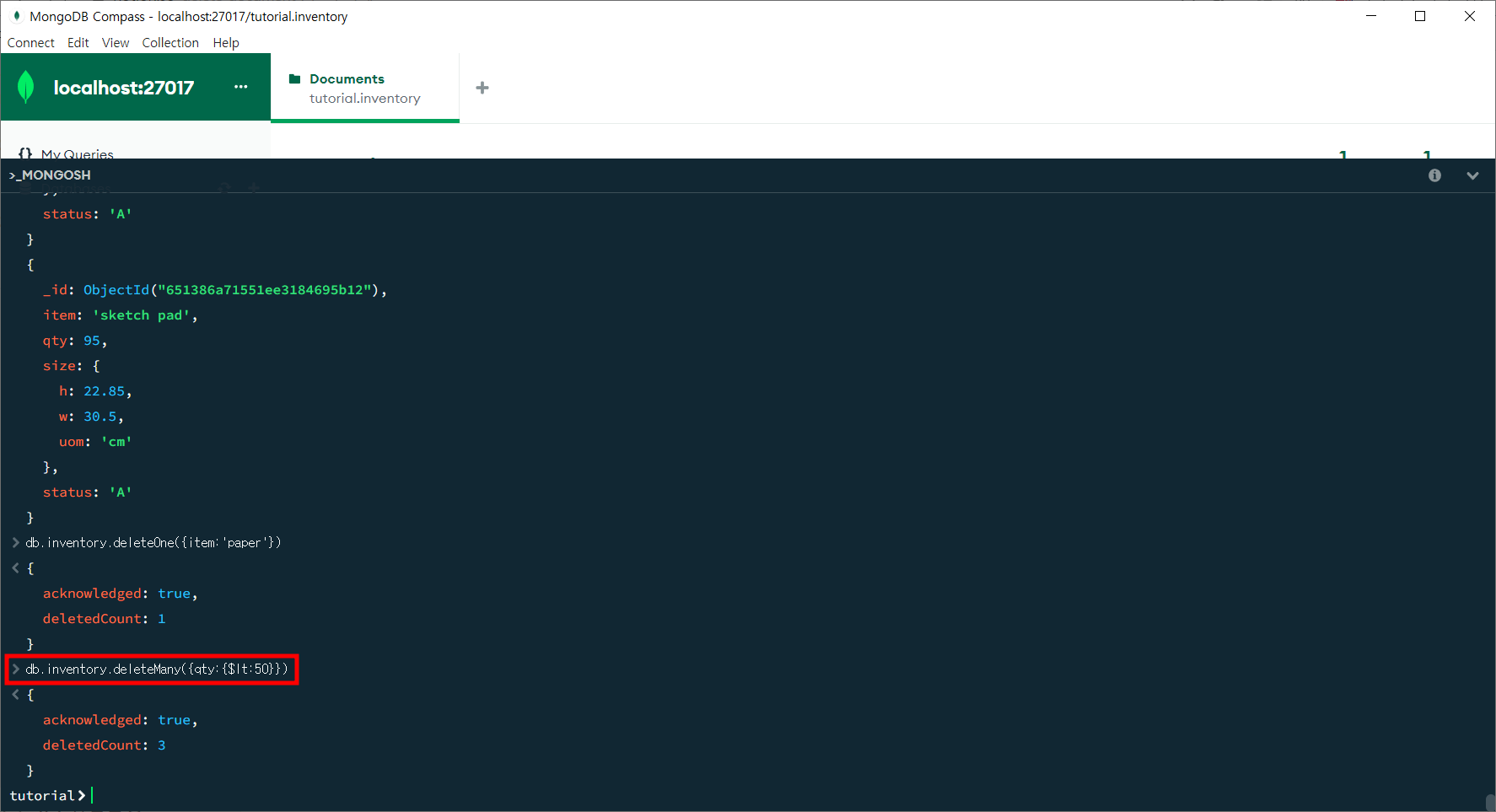Collapse the mongosh shell panel chevron

coord(1472,175)
